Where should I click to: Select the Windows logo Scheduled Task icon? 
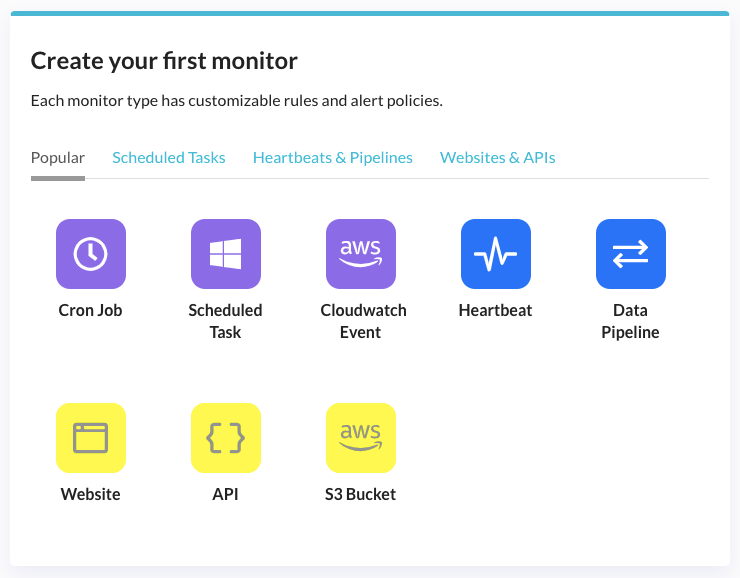(x=225, y=254)
